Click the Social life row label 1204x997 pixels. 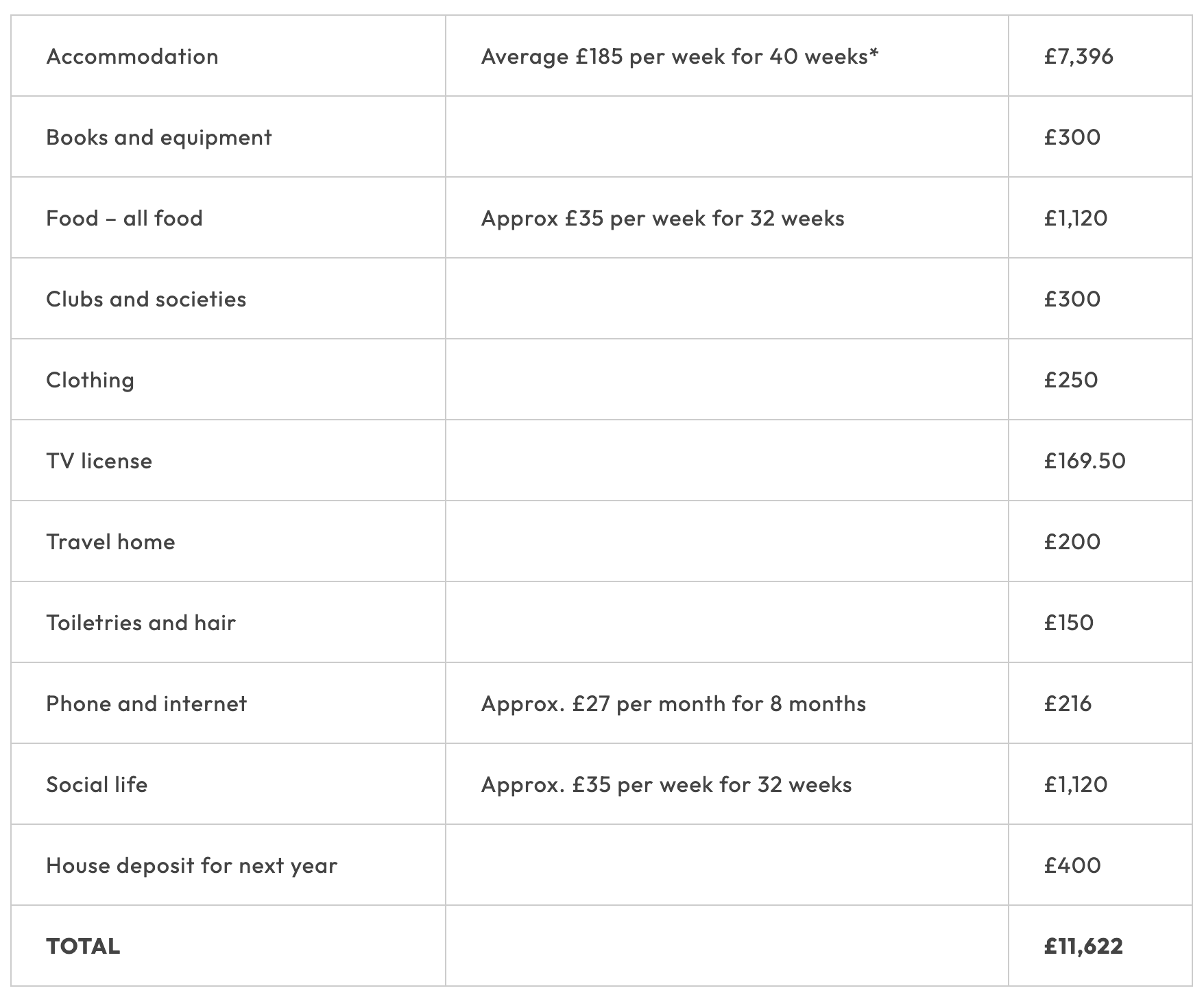pos(97,784)
